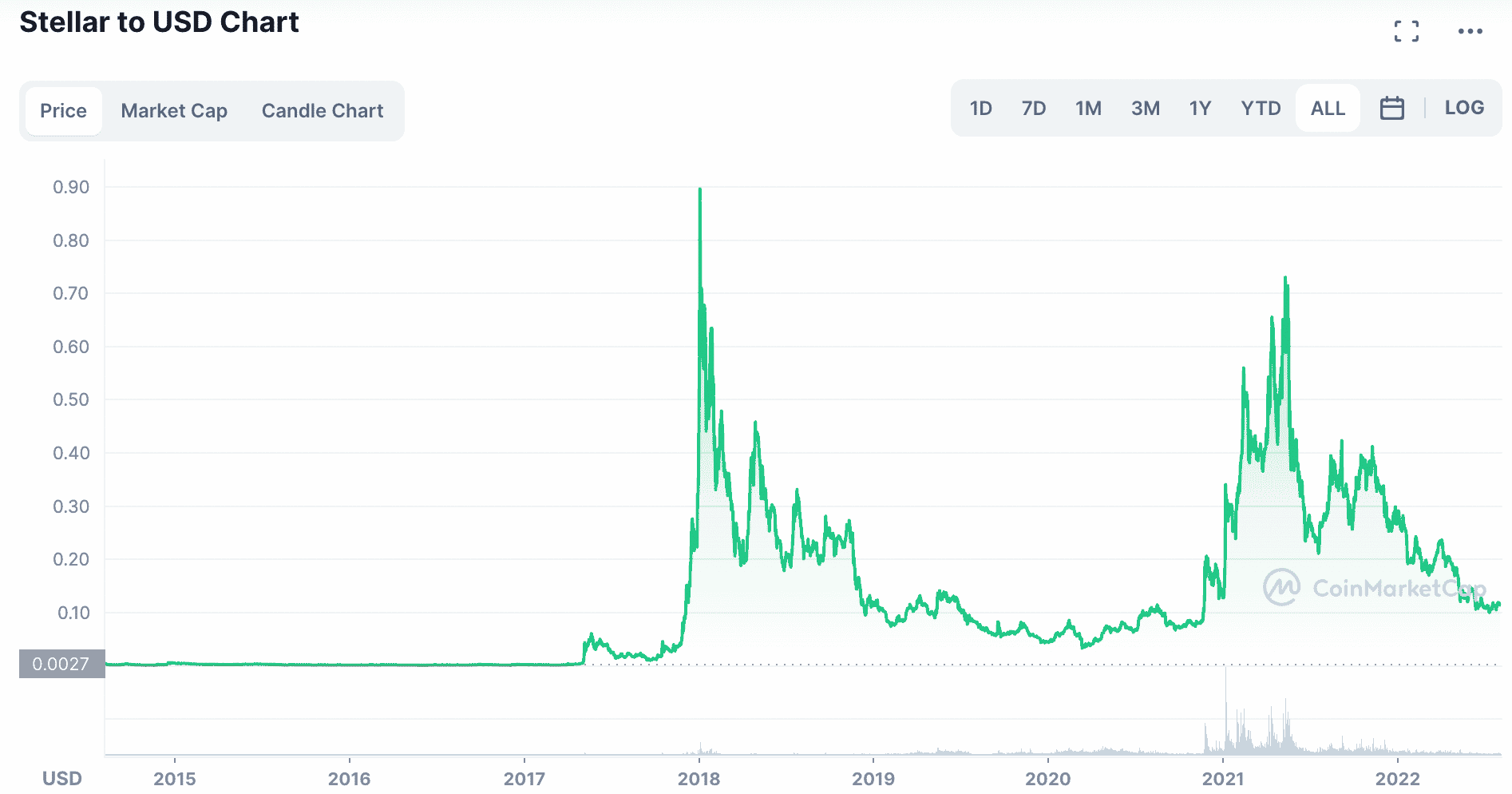This screenshot has height=794, width=1512.
Task: Toggle the LOG scale option
Action: [1464, 108]
